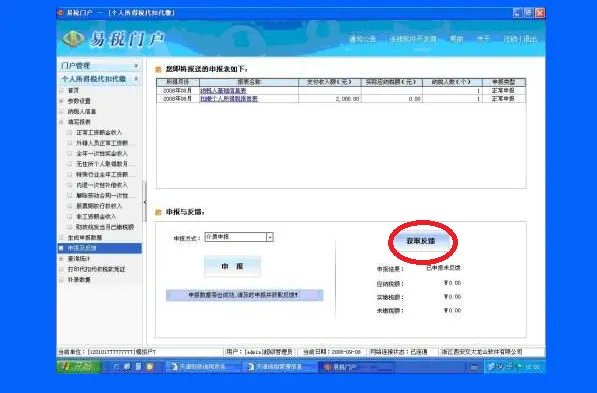The height and width of the screenshot is (393, 597).
Task: Open the 非工资薪金收入 form
Action: point(96,216)
